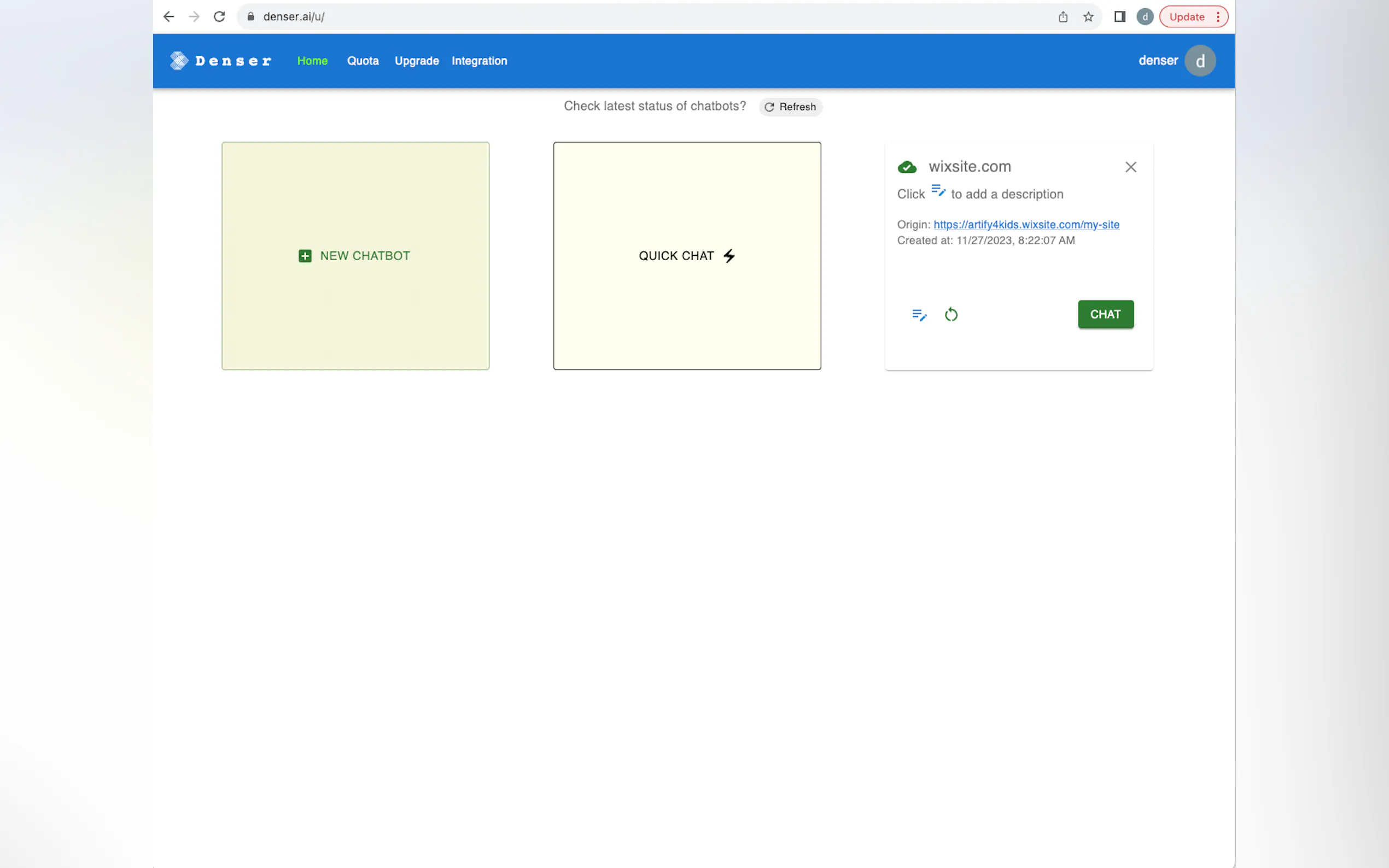Viewport: 1389px width, 868px height.
Task: Click the green cloud status icon
Action: click(907, 167)
